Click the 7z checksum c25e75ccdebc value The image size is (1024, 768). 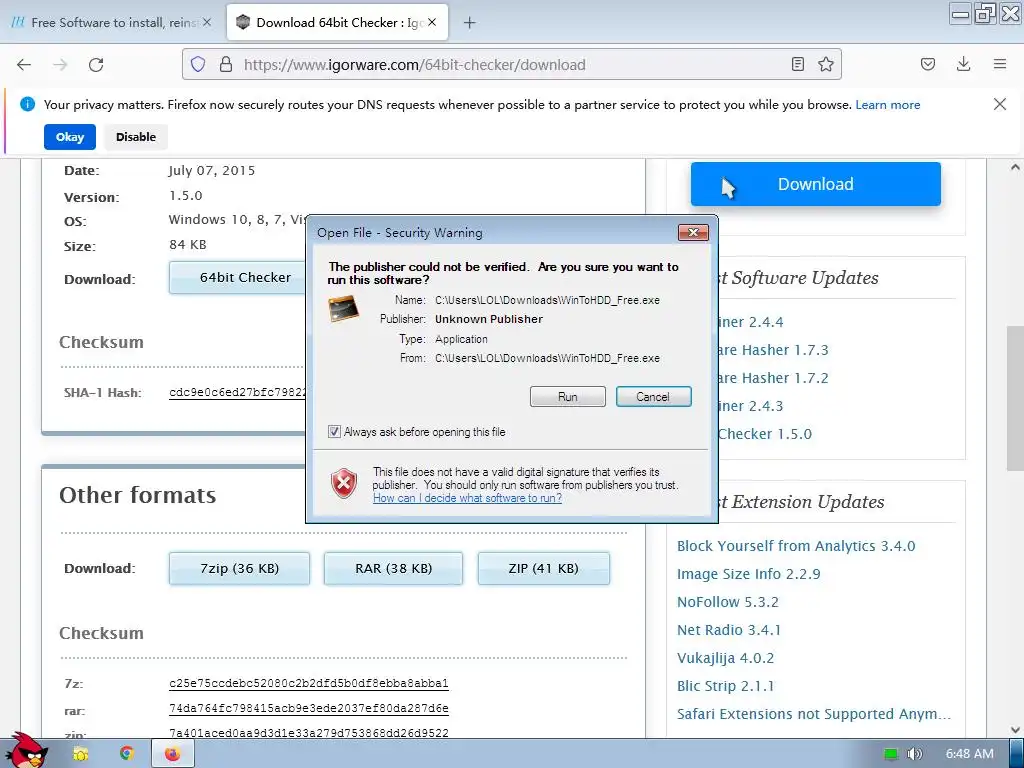[308, 684]
